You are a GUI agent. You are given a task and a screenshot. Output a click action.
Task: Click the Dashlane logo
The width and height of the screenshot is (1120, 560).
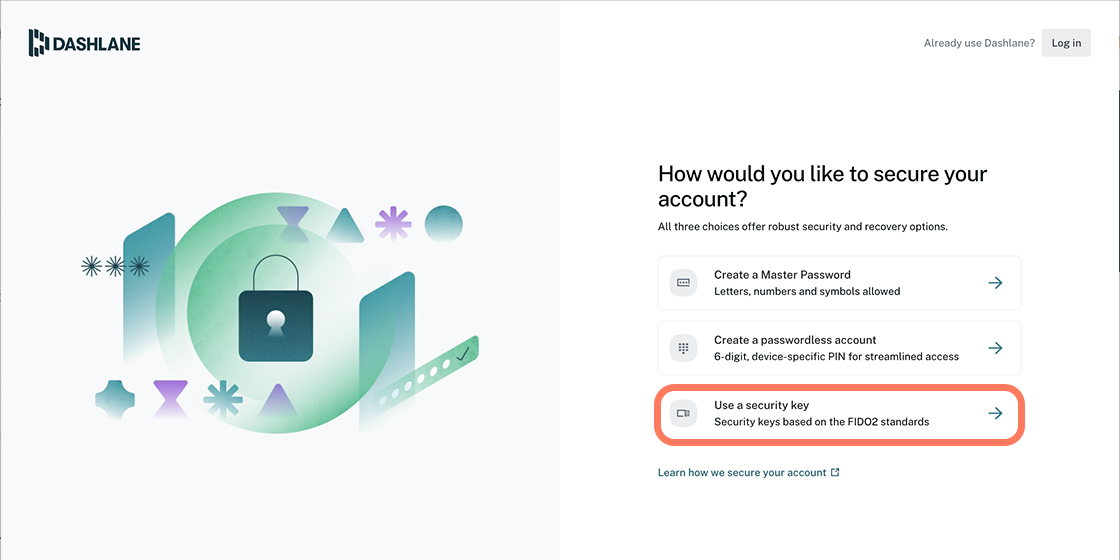(x=84, y=43)
